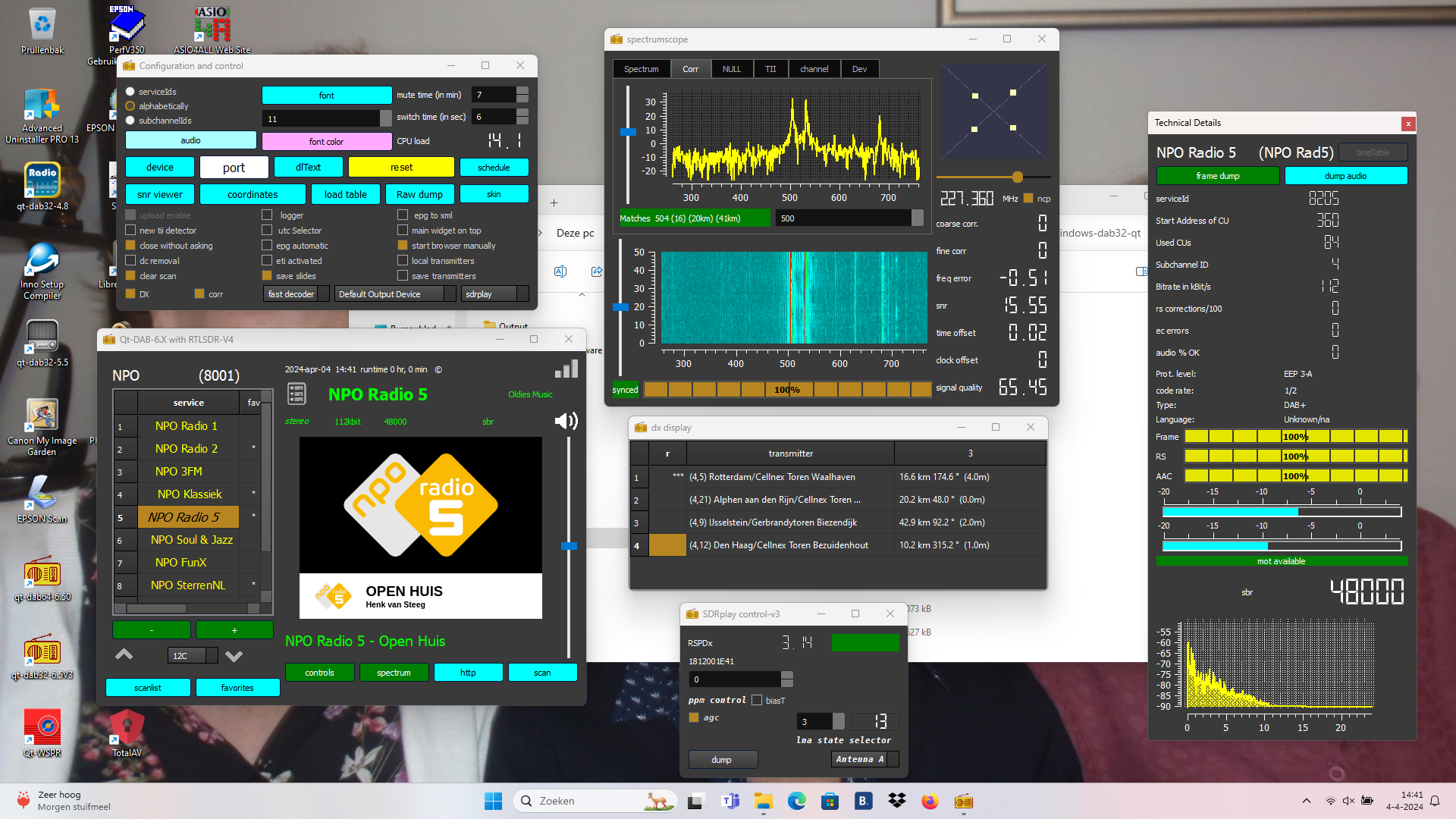Open File Explorer from the taskbar
Image resolution: width=1456 pixels, height=819 pixels.
click(x=763, y=801)
